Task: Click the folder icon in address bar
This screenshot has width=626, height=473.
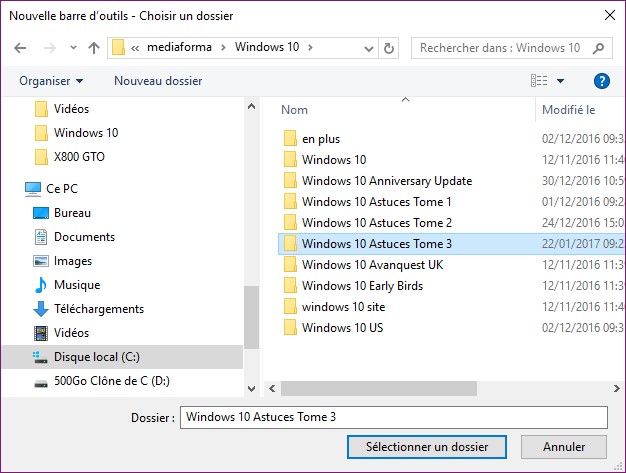Action: pyautogui.click(x=118, y=47)
